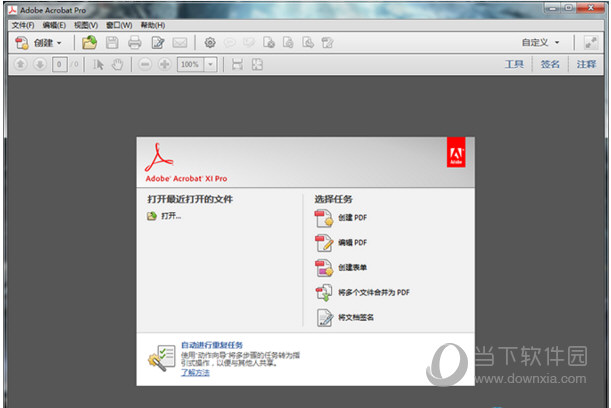Click the action wizard checklist icon

tap(162, 358)
